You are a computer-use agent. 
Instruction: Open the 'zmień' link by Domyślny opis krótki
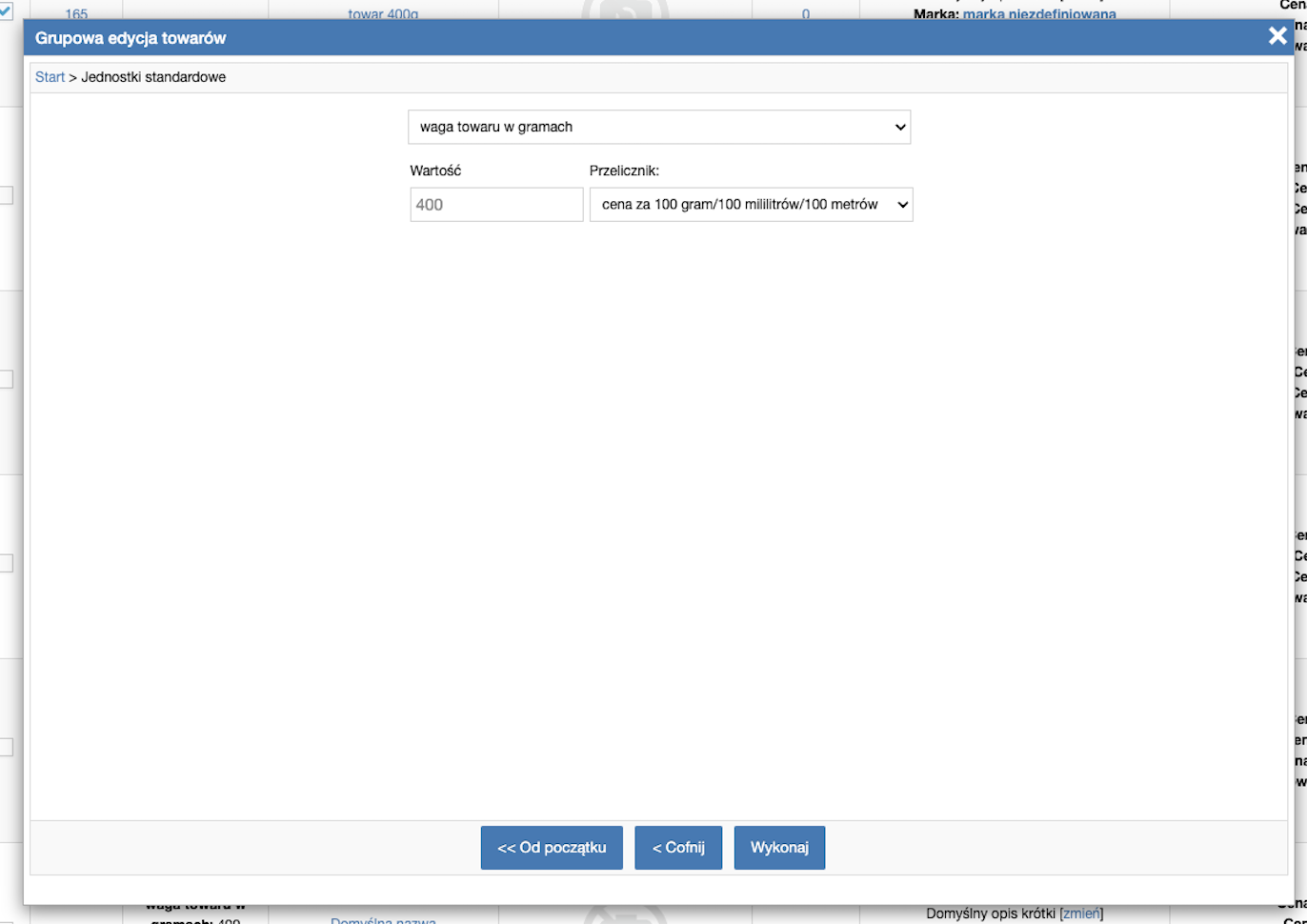point(1081,914)
